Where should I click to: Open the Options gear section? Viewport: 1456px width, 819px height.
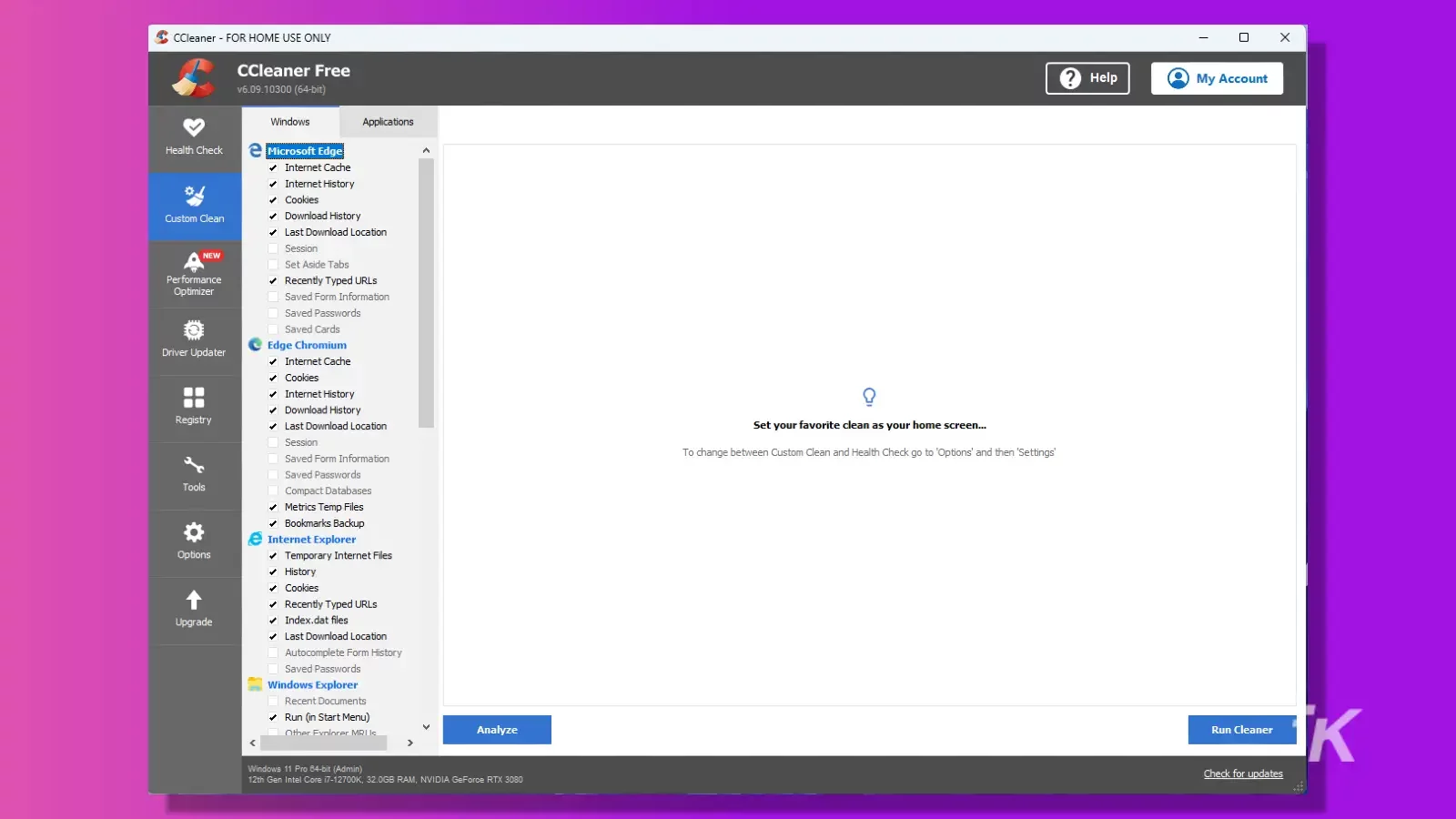pos(194,542)
